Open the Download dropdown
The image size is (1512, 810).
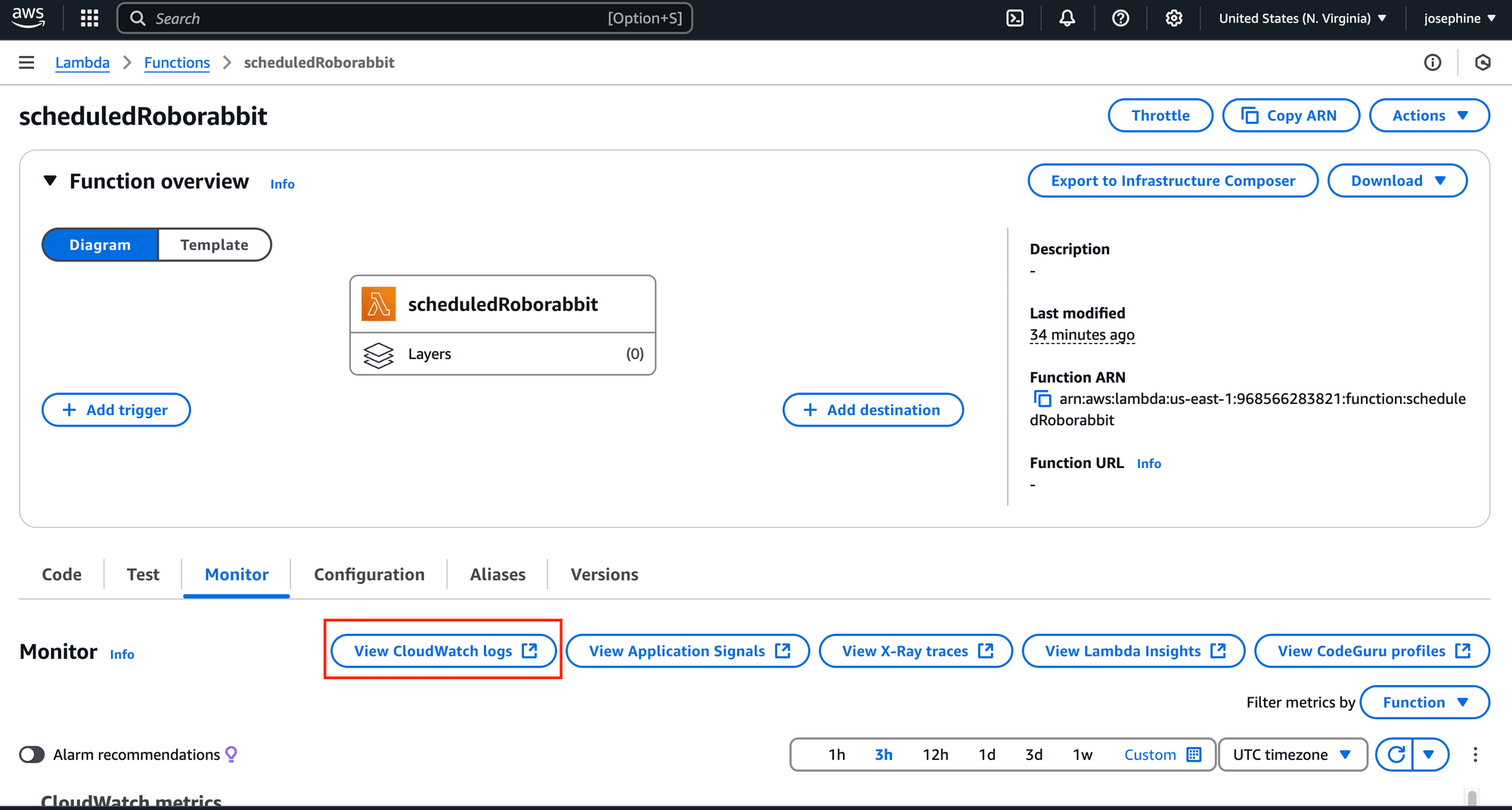[1397, 180]
